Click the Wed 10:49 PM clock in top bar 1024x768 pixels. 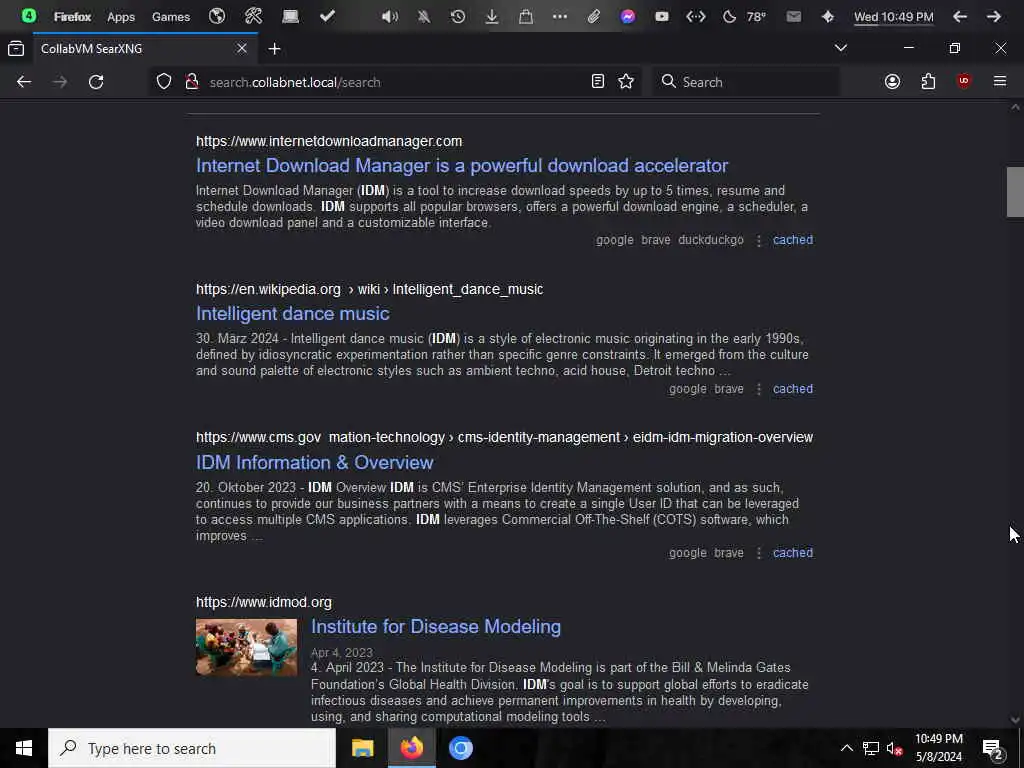(x=893, y=17)
